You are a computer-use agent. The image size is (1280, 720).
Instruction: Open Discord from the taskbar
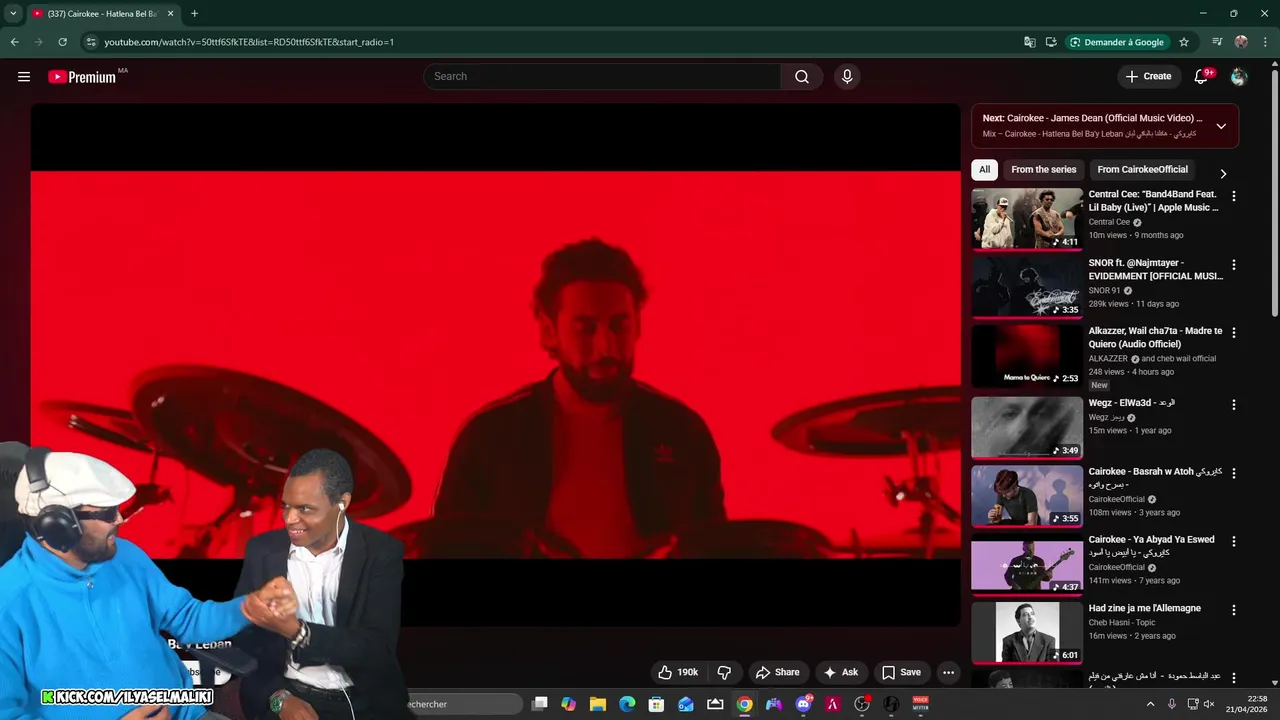click(803, 704)
